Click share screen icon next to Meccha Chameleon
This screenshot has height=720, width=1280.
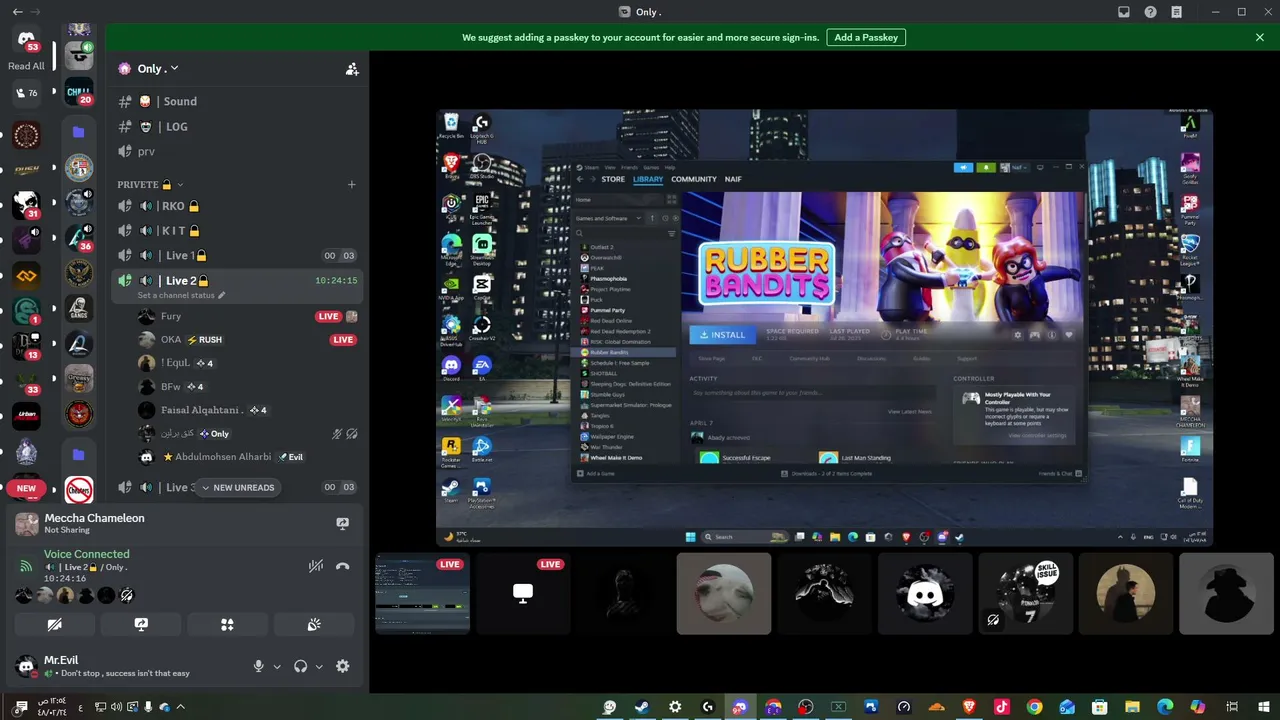click(342, 523)
